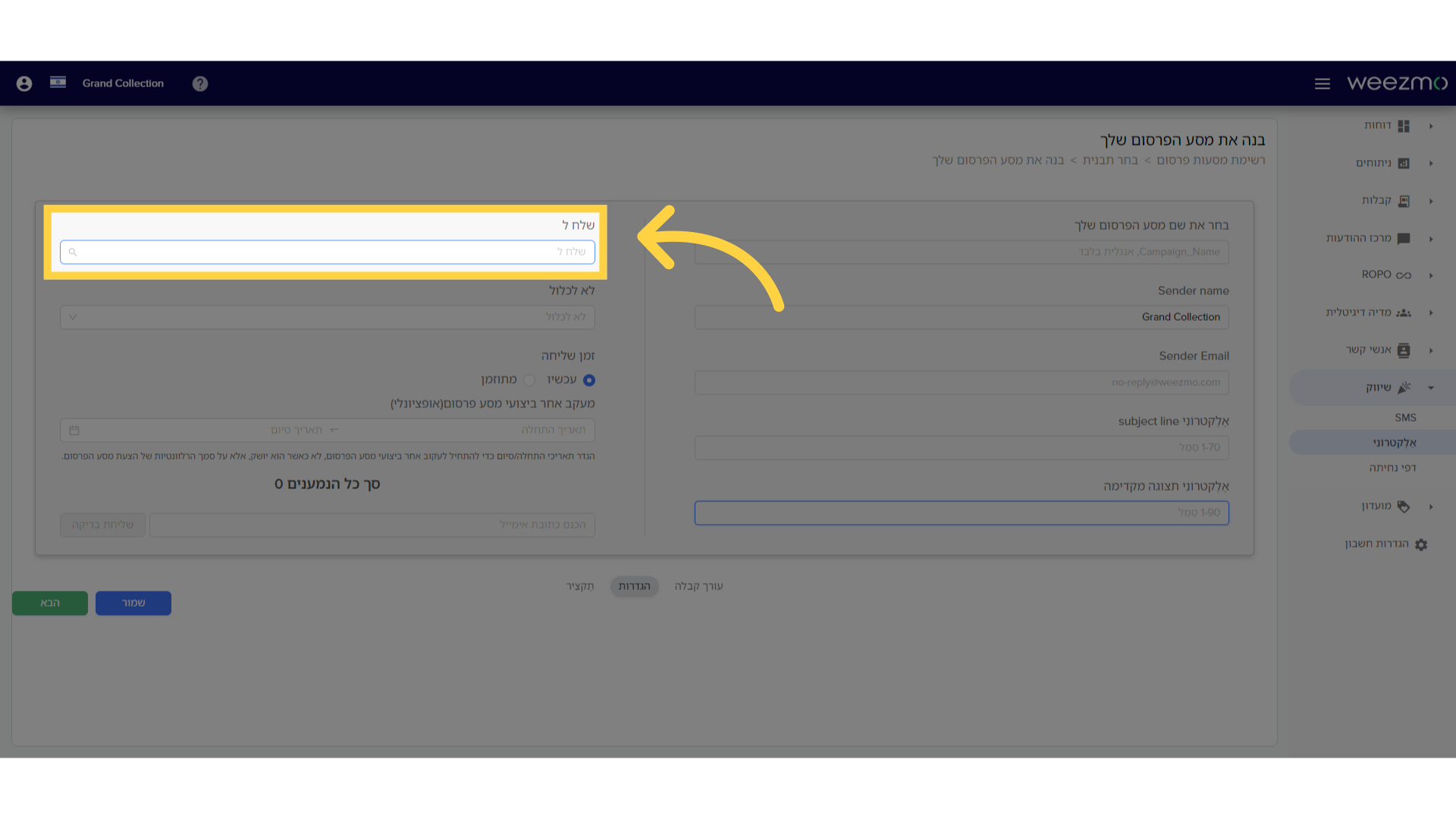1456x819 pixels.
Task: Expand the אנשי קשר sidebar arrow
Action: (1431, 350)
